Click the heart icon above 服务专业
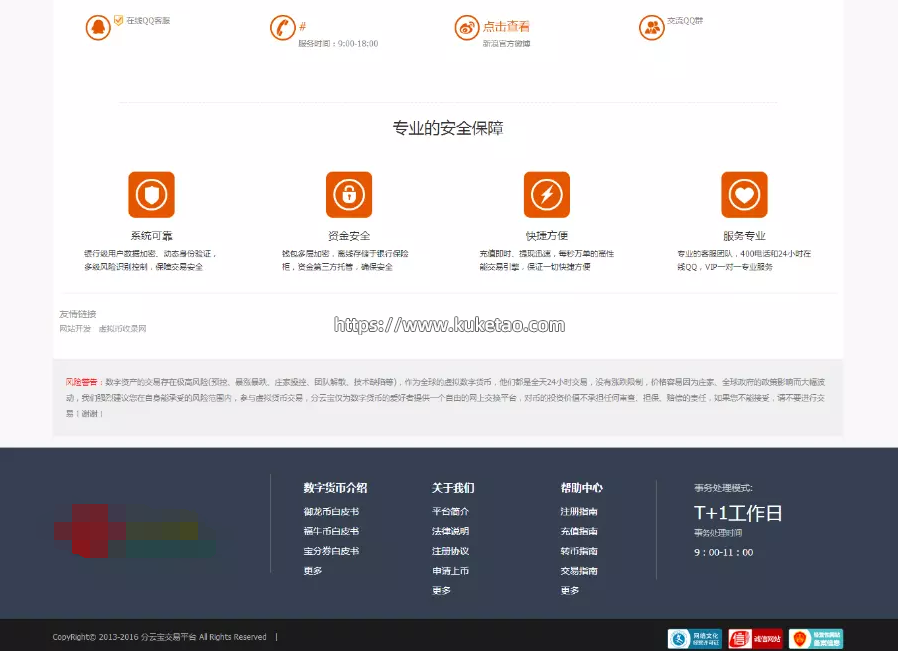Screen dimensions: 898x651 [x=745, y=195]
